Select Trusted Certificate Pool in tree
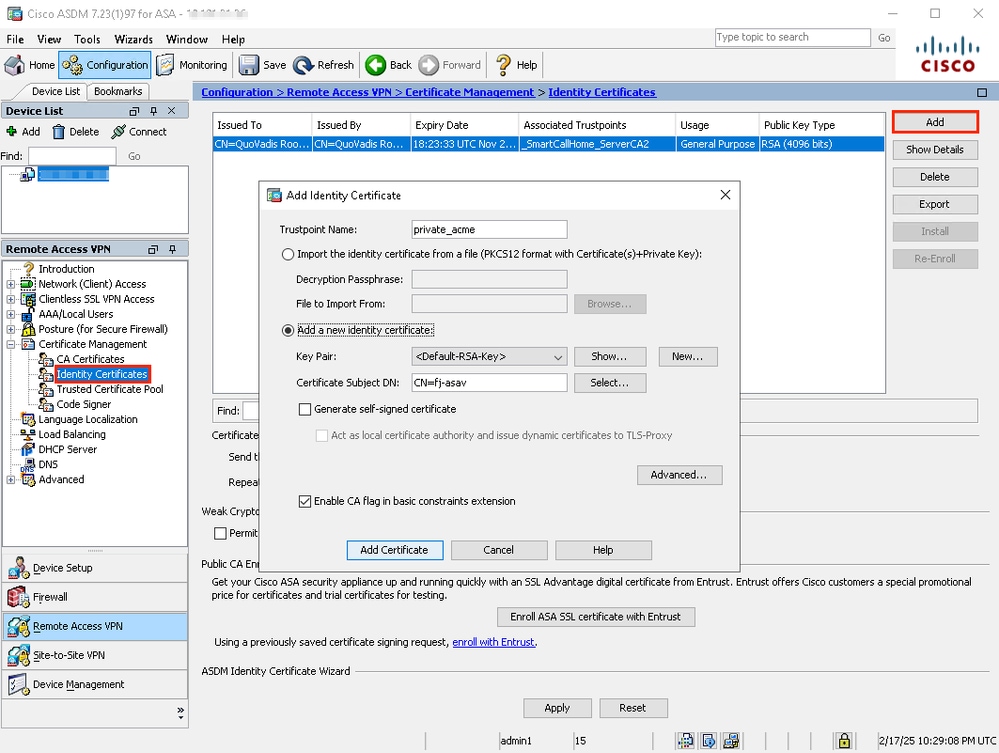 (110, 389)
